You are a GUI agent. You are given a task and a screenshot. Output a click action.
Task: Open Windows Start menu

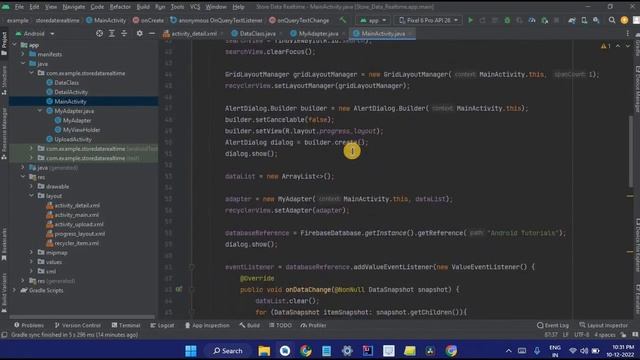[x=191, y=351]
